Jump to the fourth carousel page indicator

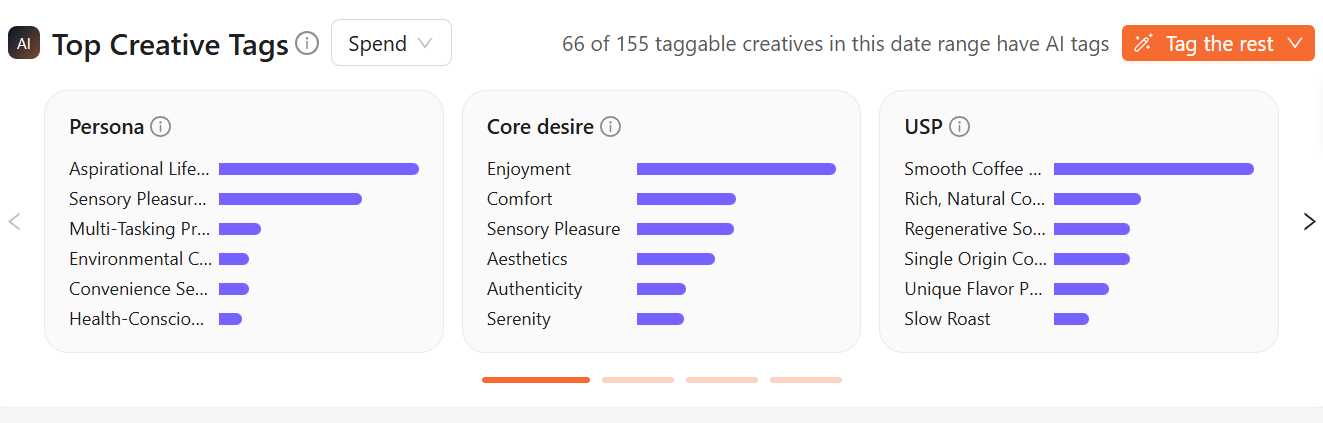[x=806, y=380]
